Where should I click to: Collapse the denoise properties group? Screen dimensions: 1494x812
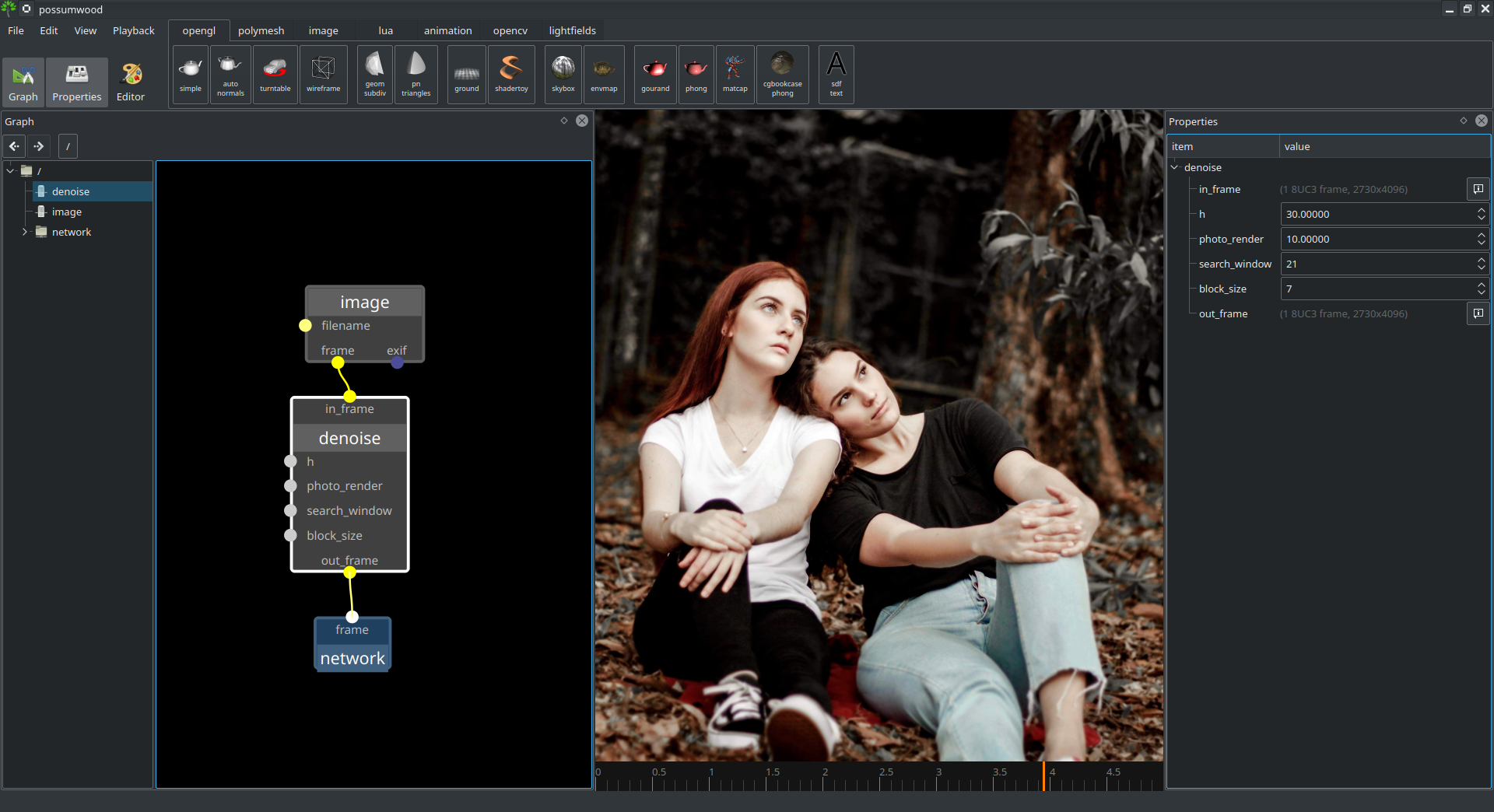point(1175,167)
